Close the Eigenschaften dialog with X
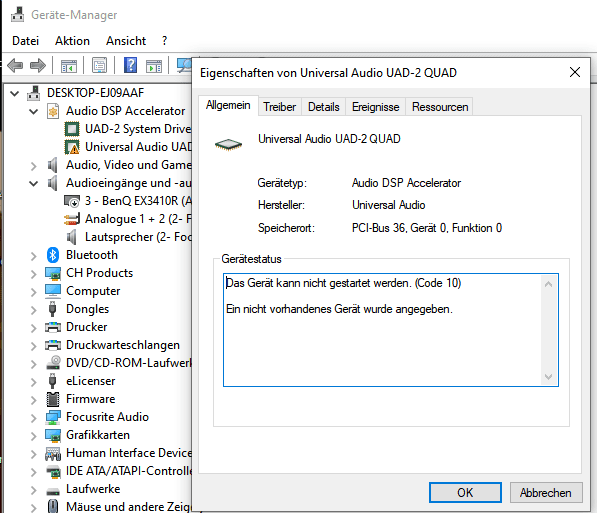 point(575,72)
